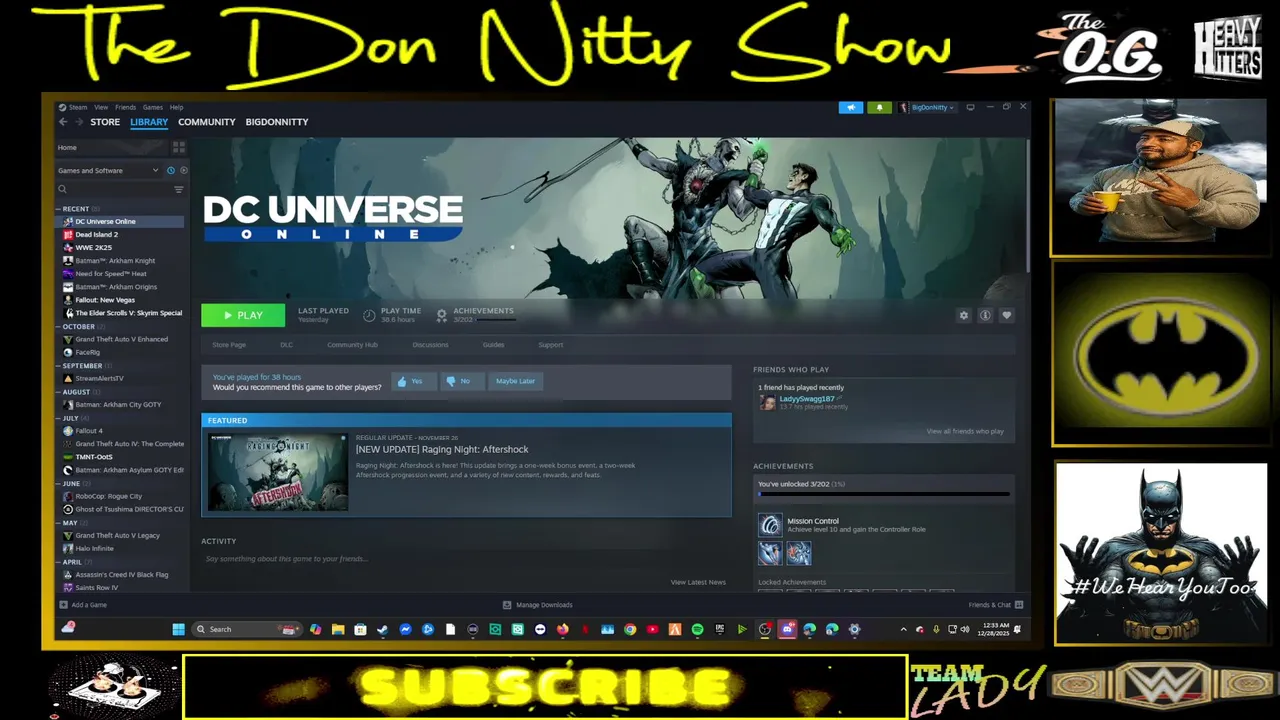This screenshot has height=720, width=1280.
Task: Open Raging Night Aftershock thumbnail
Action: 278,472
